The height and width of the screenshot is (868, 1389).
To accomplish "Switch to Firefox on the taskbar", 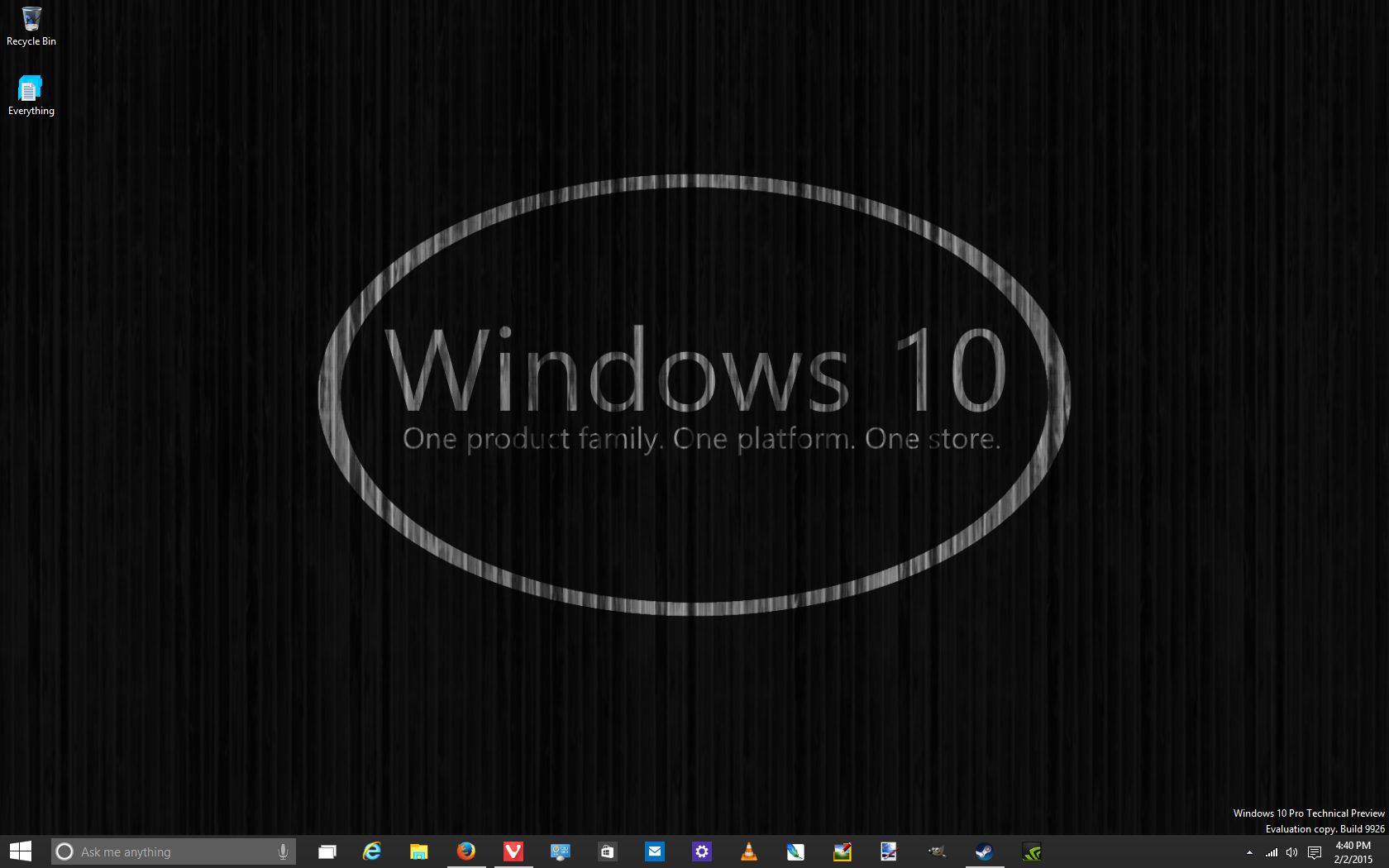I will (x=466, y=851).
